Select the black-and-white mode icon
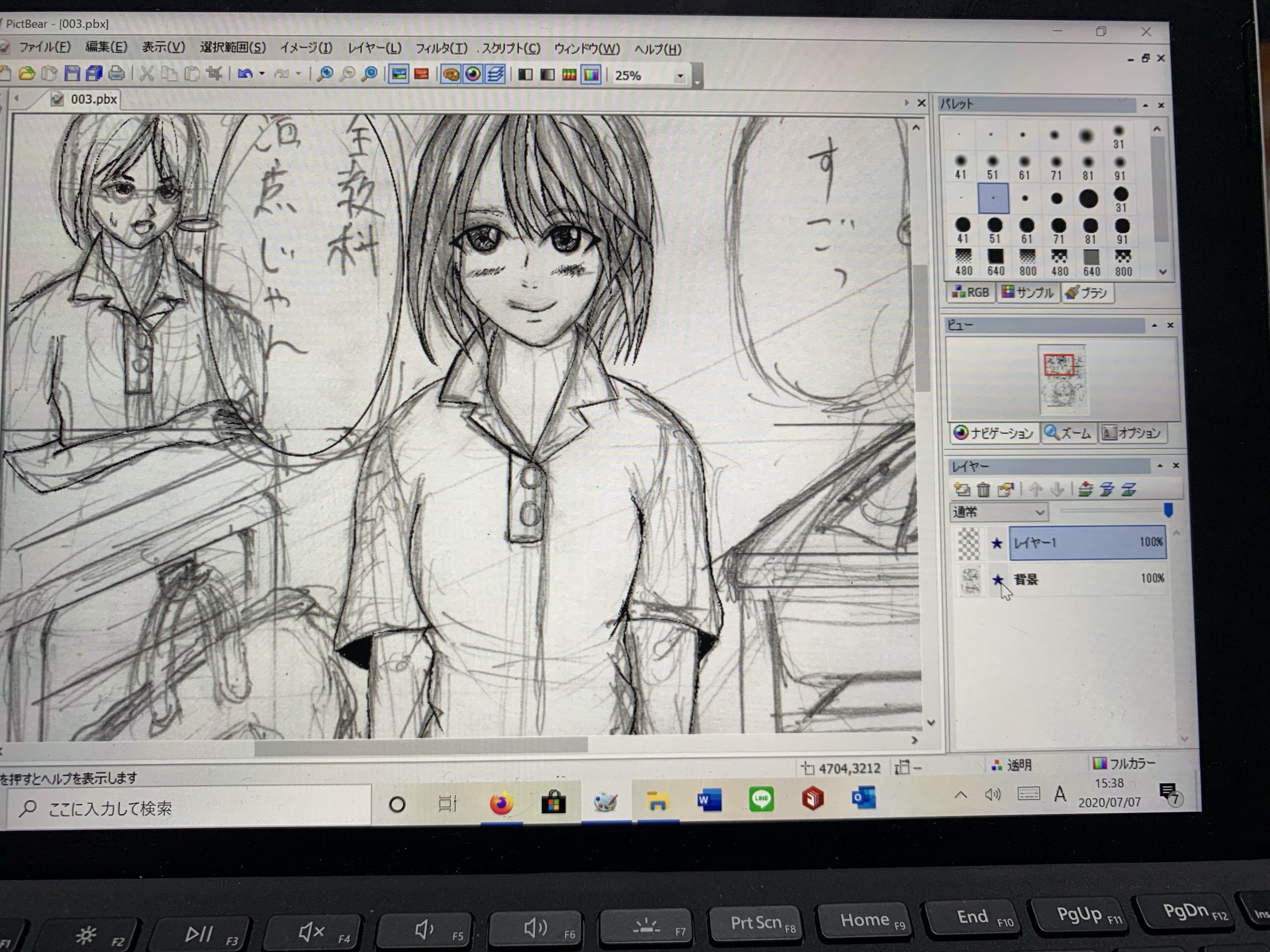The image size is (1270, 952). coord(525,75)
